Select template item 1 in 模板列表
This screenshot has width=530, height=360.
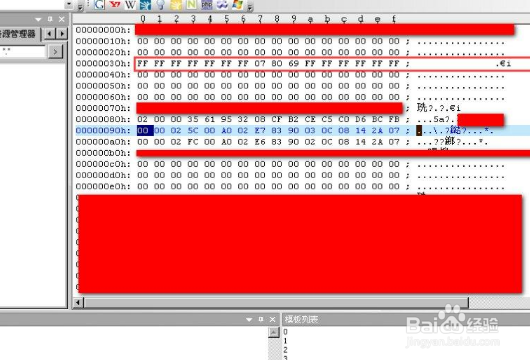click(x=286, y=341)
